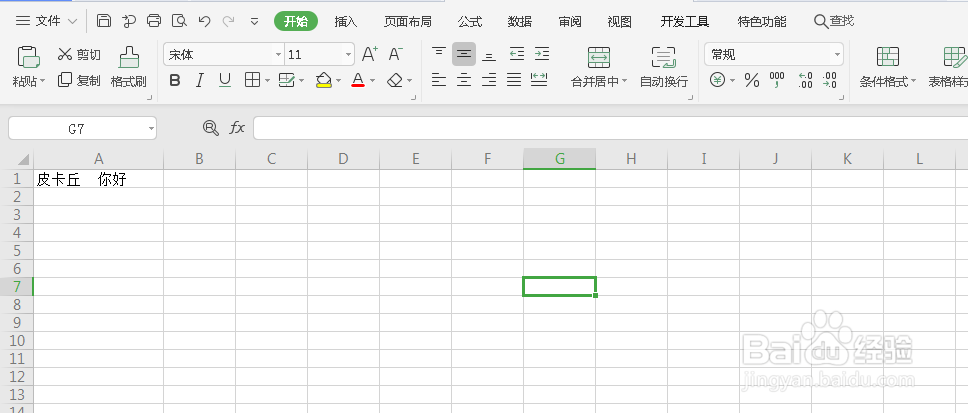
Task: Toggle Underline formatting
Action: pos(225,80)
